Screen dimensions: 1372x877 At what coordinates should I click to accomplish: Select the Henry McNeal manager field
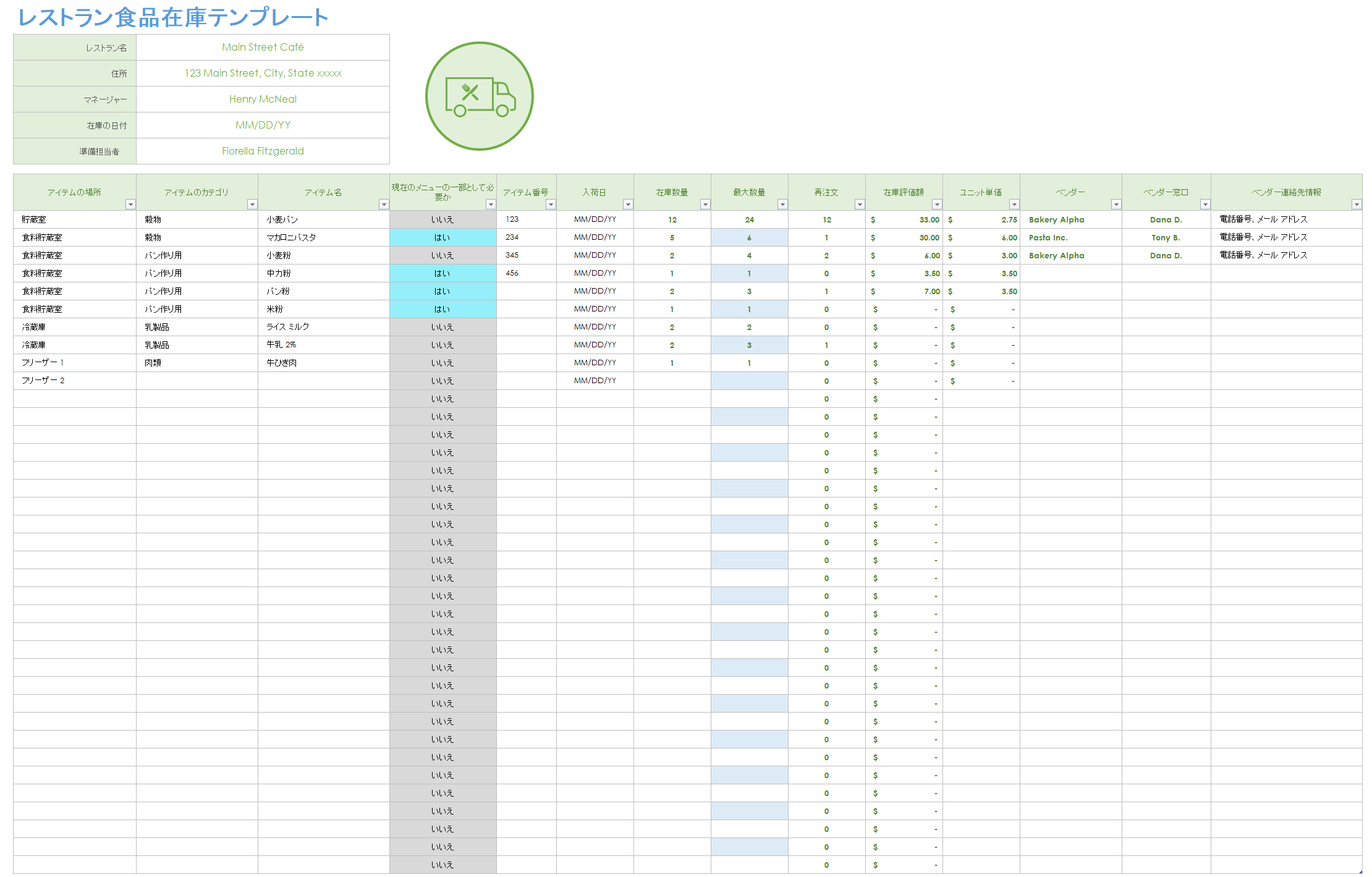(x=263, y=100)
